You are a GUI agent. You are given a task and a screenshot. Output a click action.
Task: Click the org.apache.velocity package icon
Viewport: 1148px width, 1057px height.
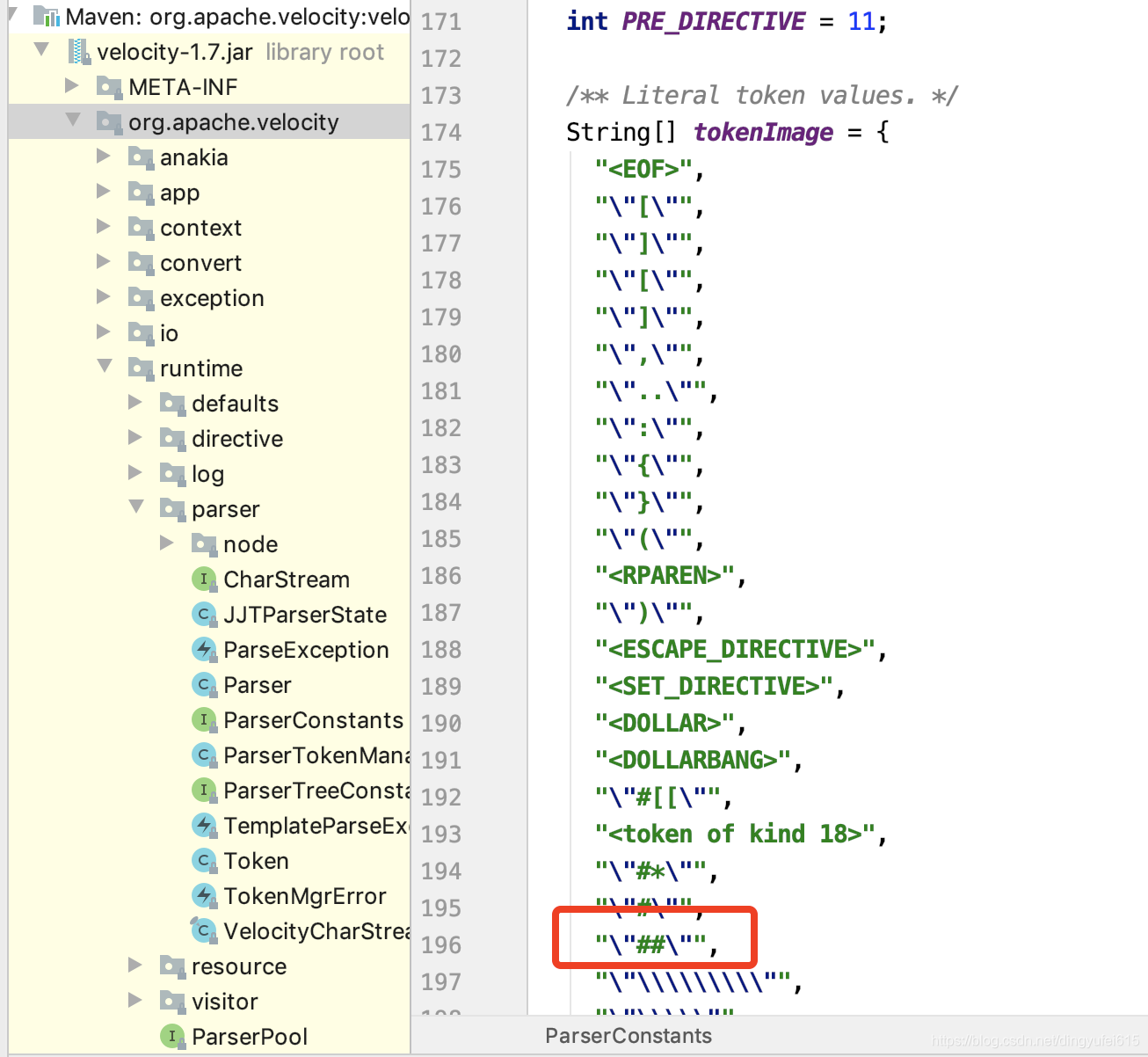(109, 122)
